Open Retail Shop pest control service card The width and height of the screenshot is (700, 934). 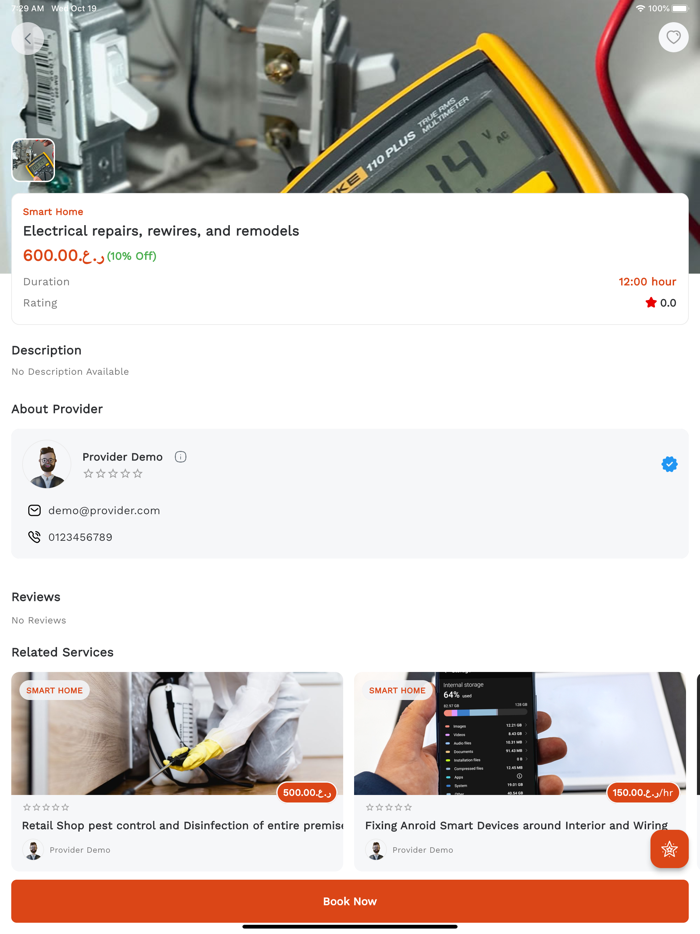177,771
